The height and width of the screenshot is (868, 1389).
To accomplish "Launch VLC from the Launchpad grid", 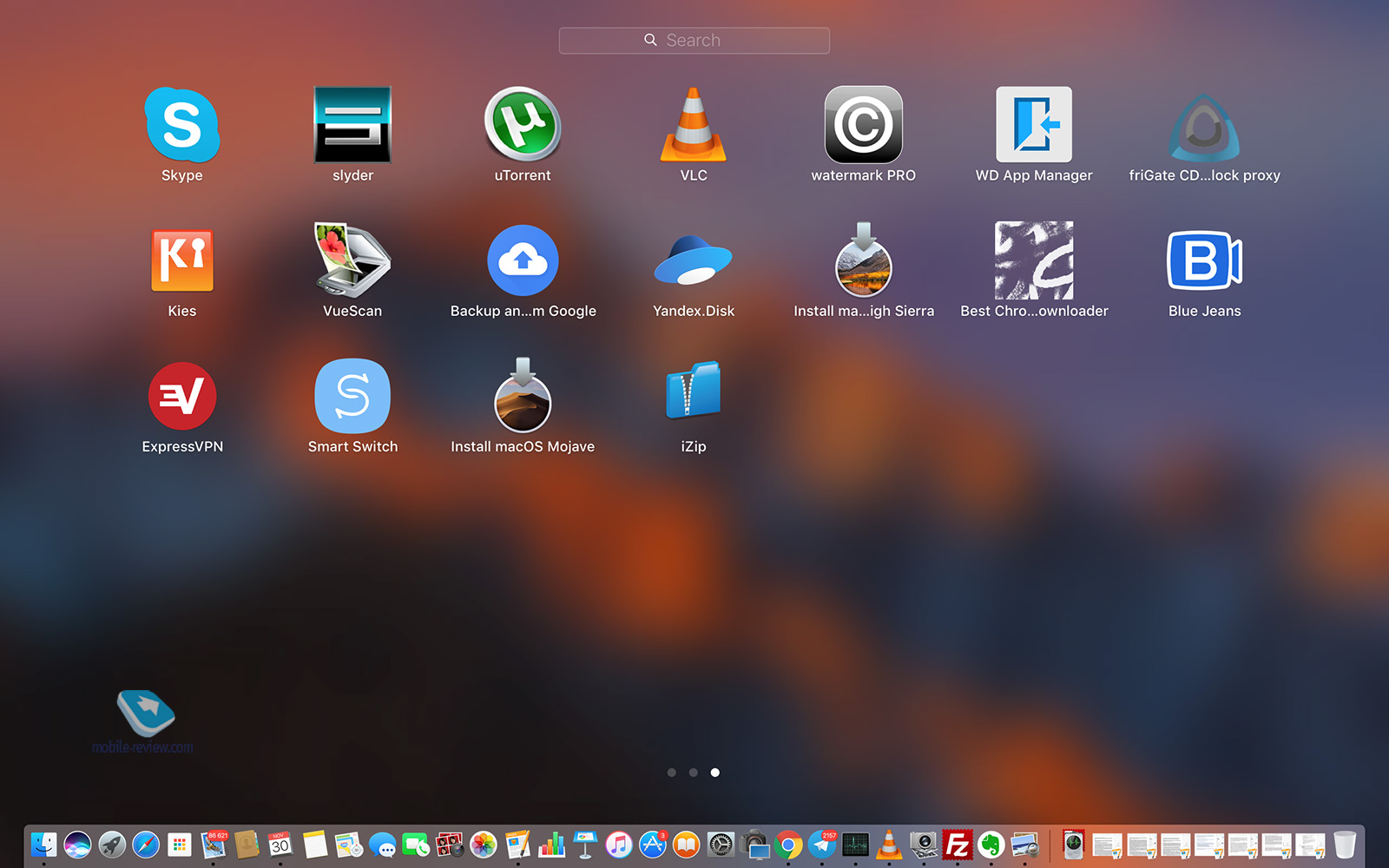I will [693, 125].
